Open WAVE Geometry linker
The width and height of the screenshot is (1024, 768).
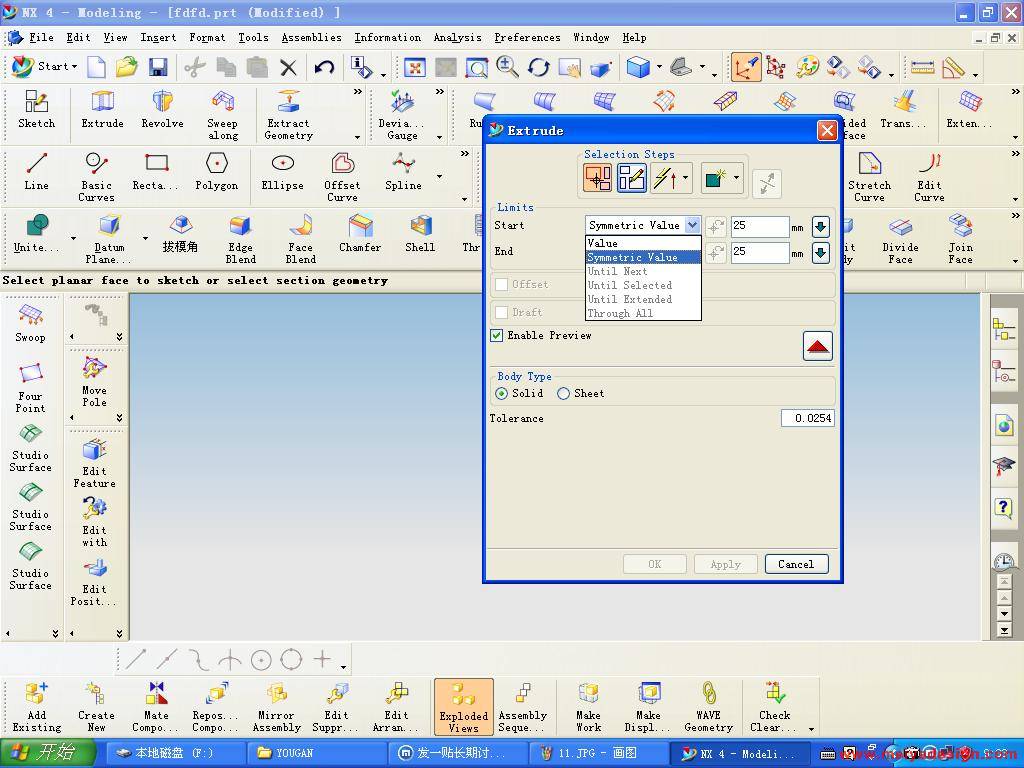709,707
